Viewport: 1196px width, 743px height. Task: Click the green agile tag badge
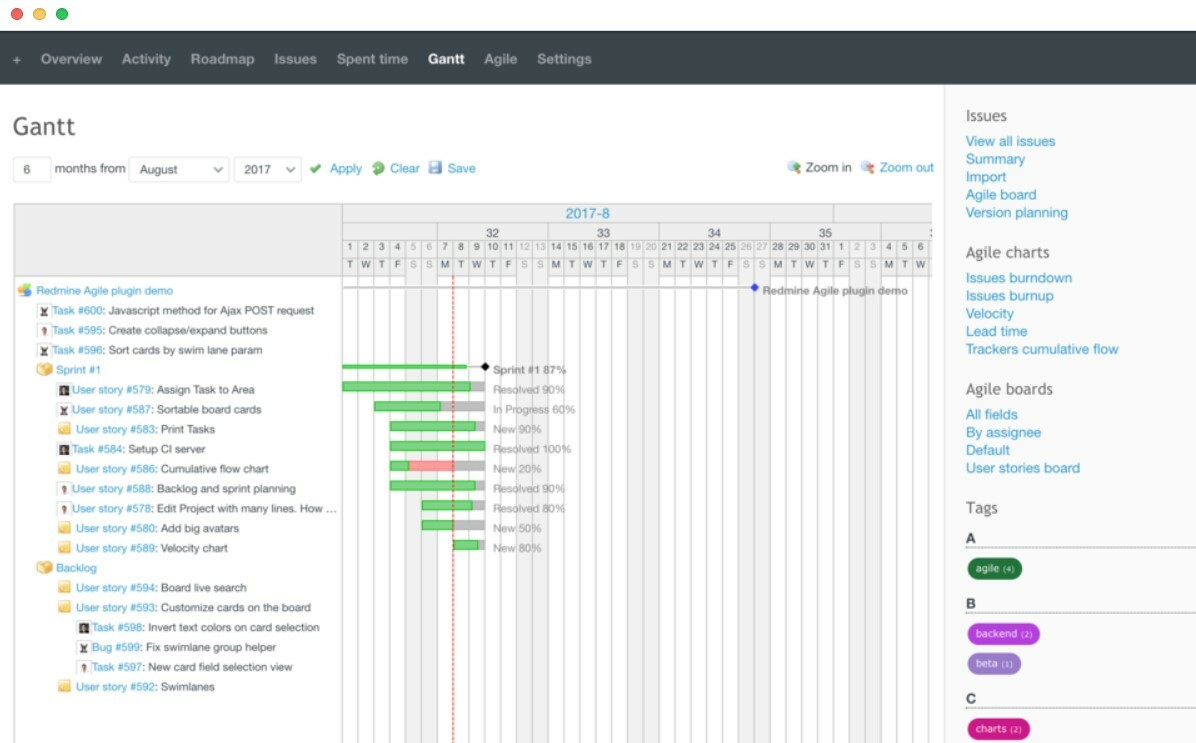click(994, 568)
